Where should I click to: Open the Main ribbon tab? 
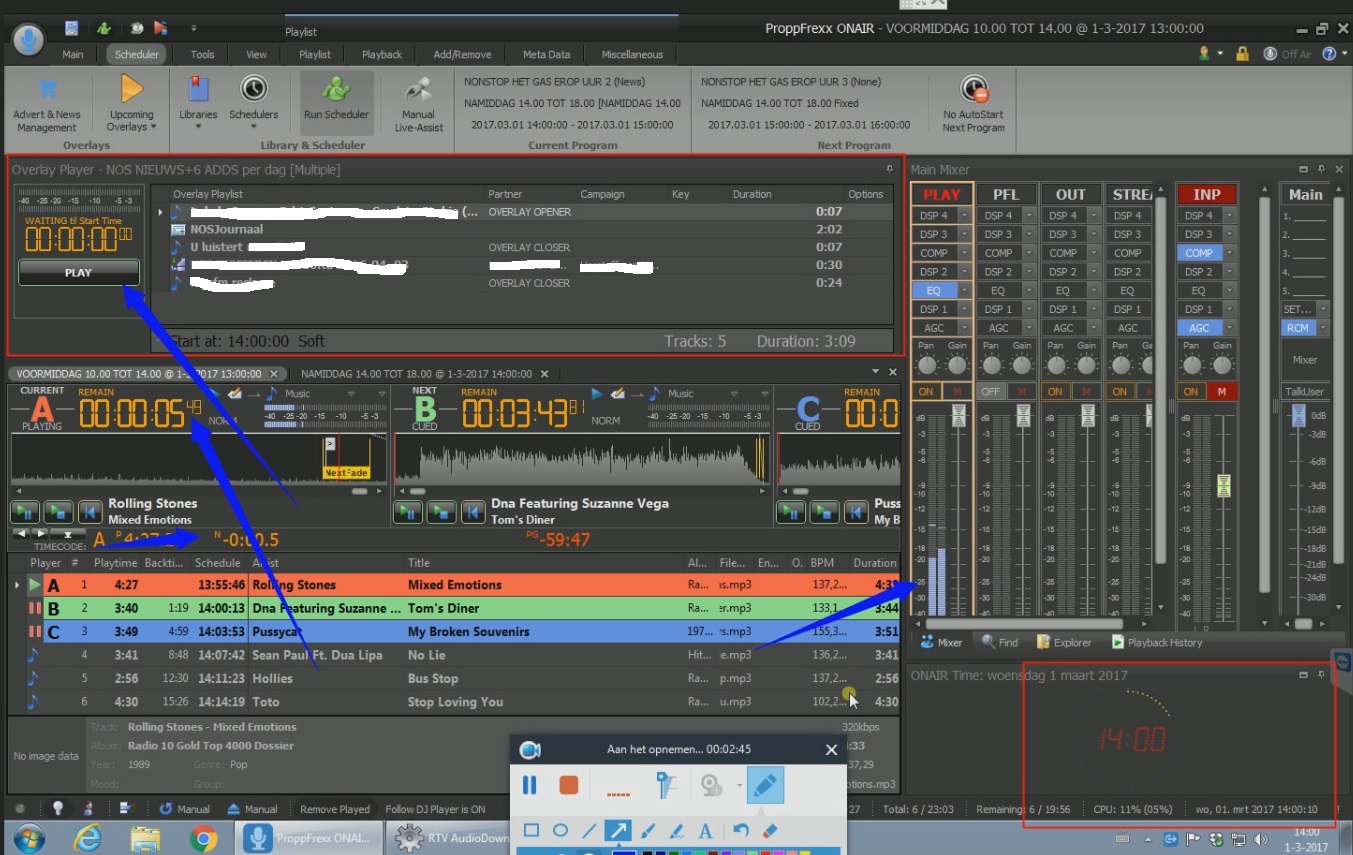[x=73, y=54]
